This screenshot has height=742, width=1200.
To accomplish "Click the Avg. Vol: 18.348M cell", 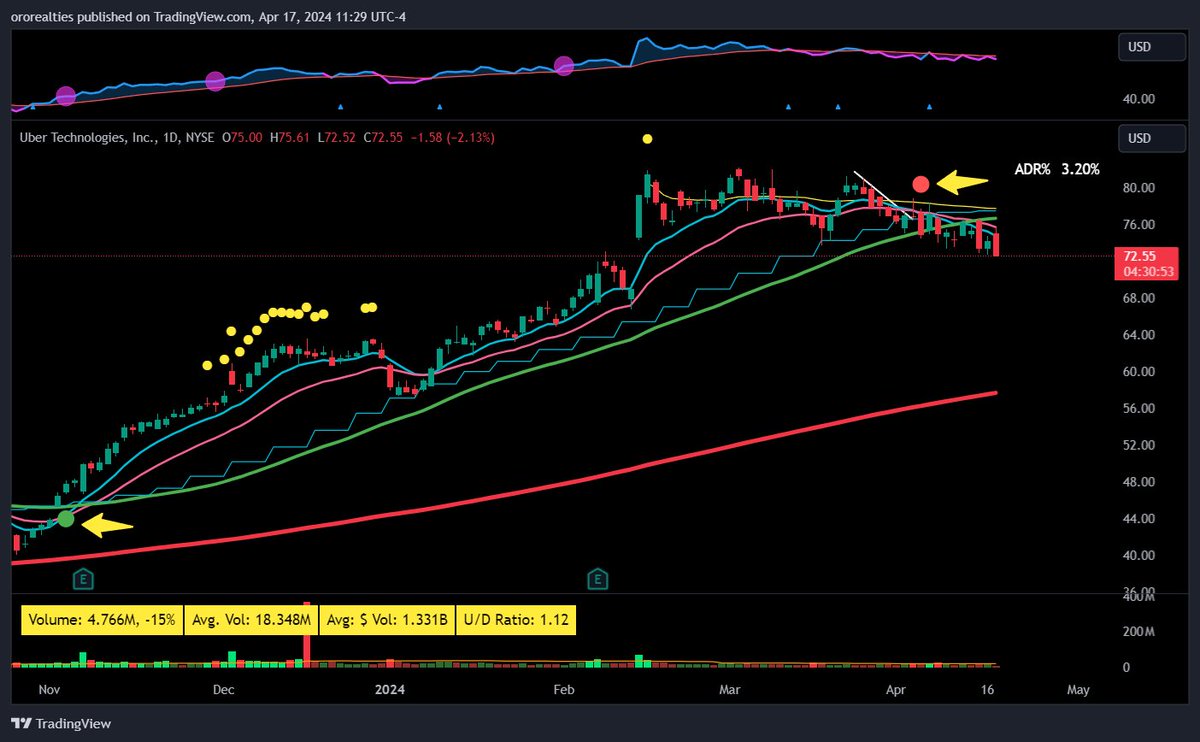I will (251, 620).
